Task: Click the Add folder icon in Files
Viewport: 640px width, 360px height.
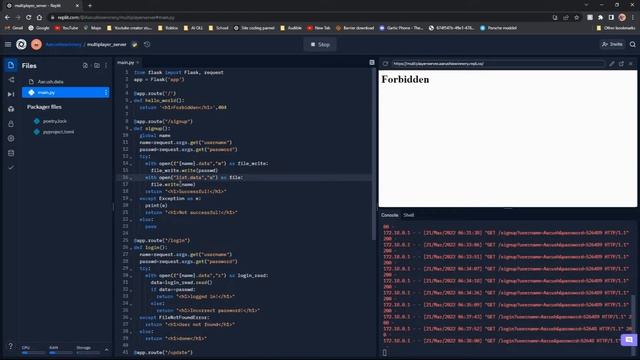Action: coord(97,66)
